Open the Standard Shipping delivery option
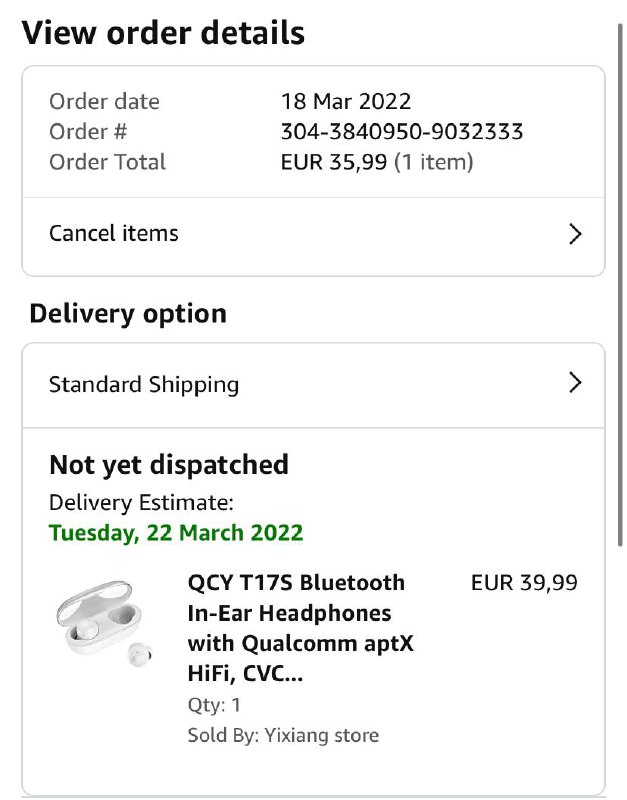The image size is (627, 800). [x=313, y=385]
